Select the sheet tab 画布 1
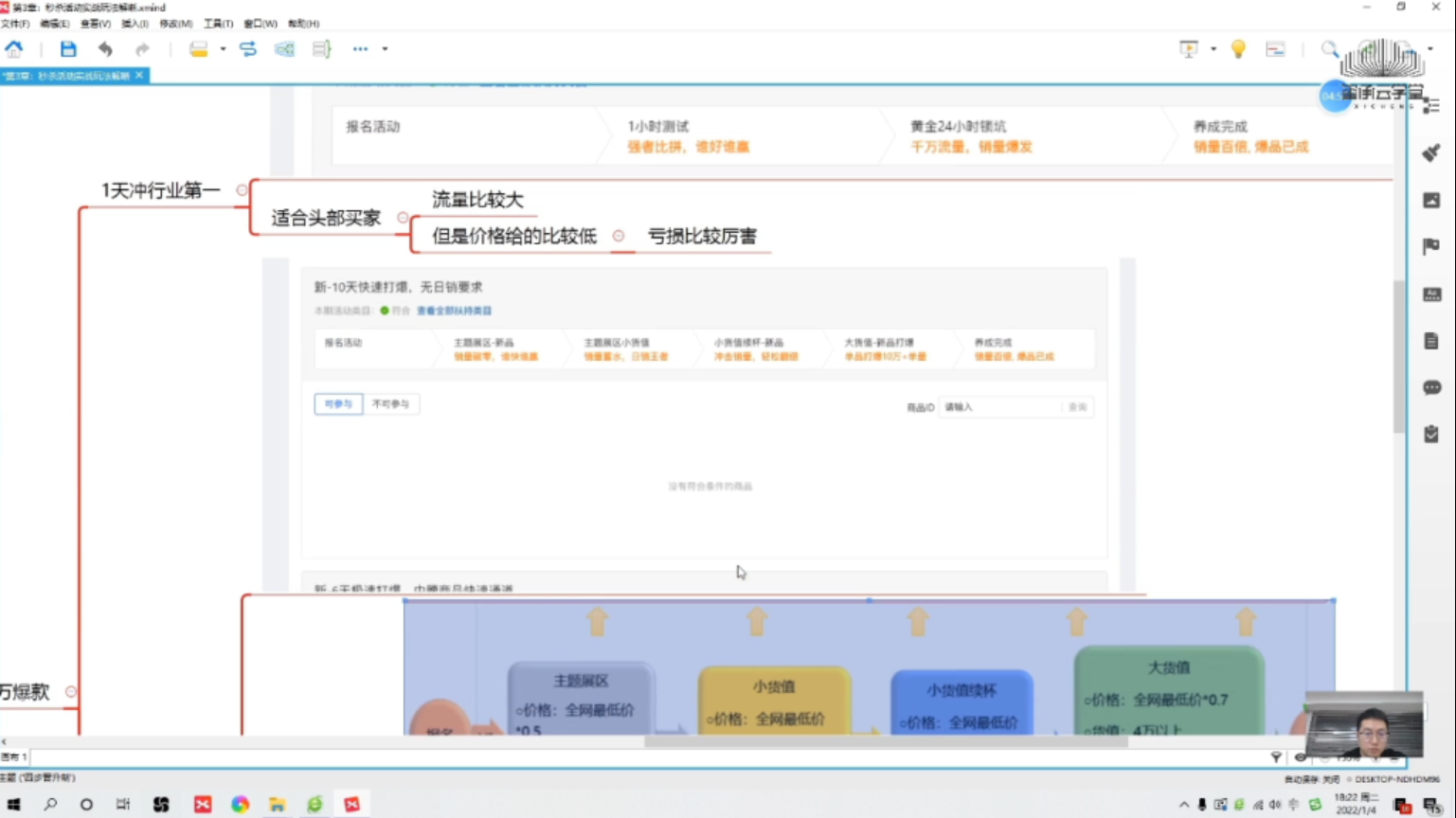 pos(14,757)
